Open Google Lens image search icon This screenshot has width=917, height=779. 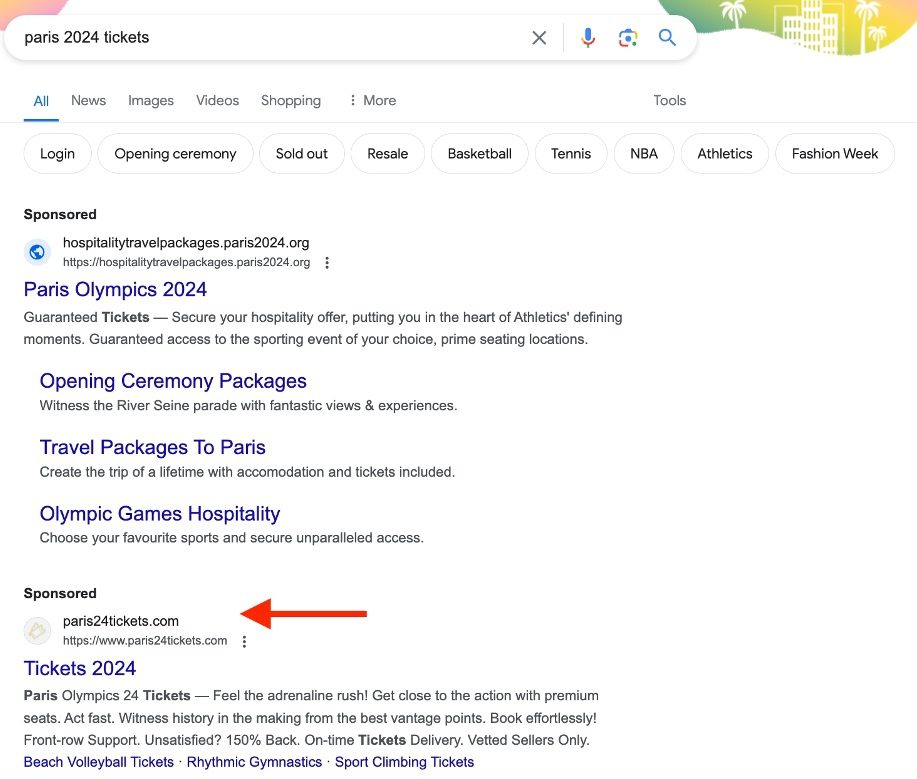click(x=628, y=38)
